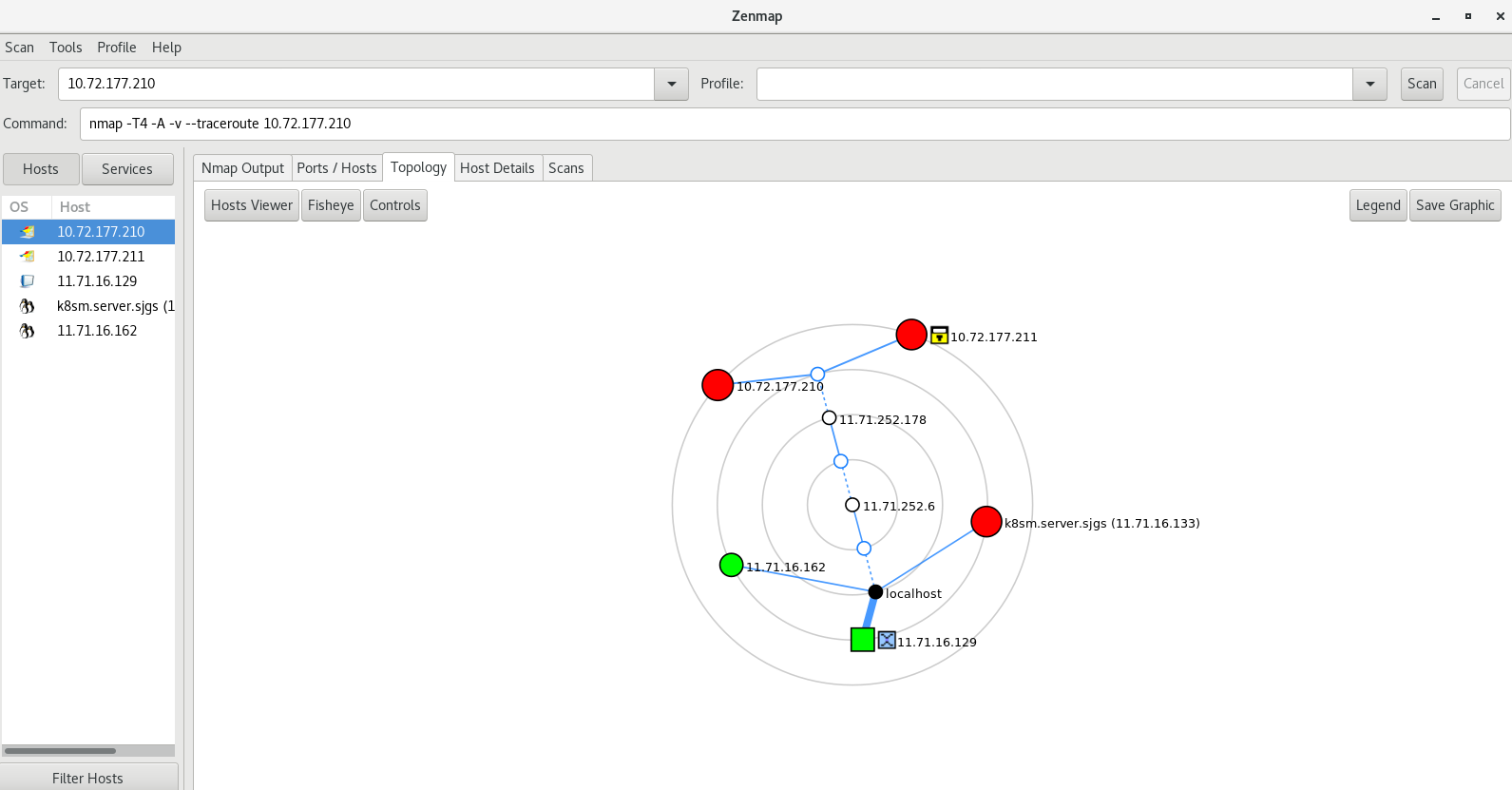
Task: Click Profile input field
Action: click(1055, 84)
